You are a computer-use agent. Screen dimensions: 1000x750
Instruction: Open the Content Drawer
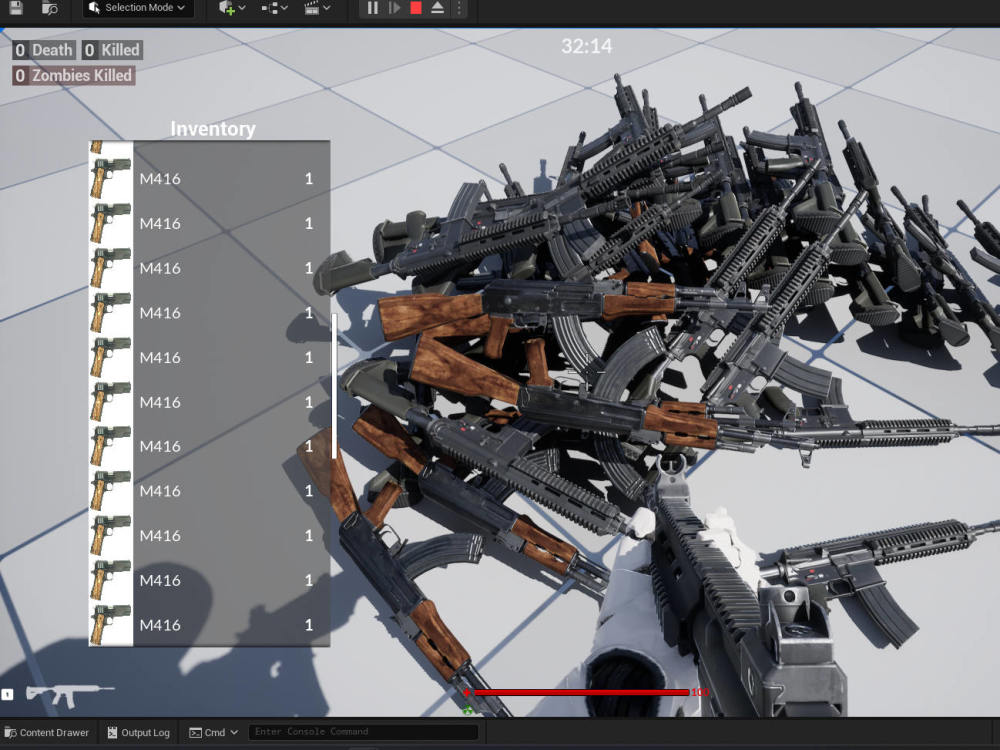tap(47, 732)
